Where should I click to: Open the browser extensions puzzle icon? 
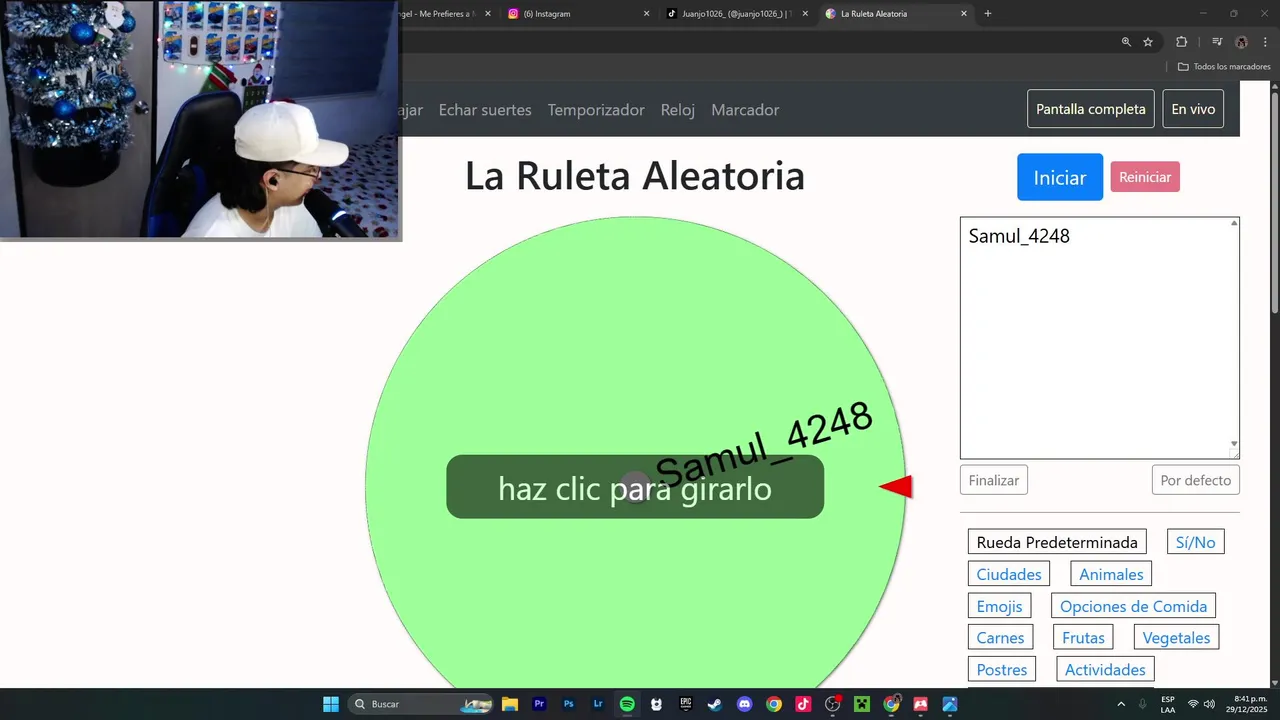pos(1182,42)
